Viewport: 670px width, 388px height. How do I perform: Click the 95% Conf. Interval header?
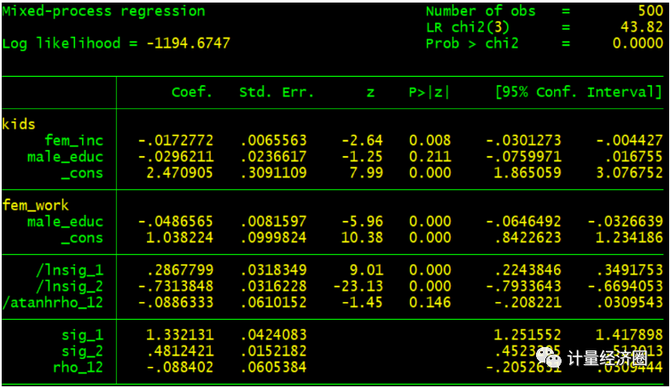579,92
